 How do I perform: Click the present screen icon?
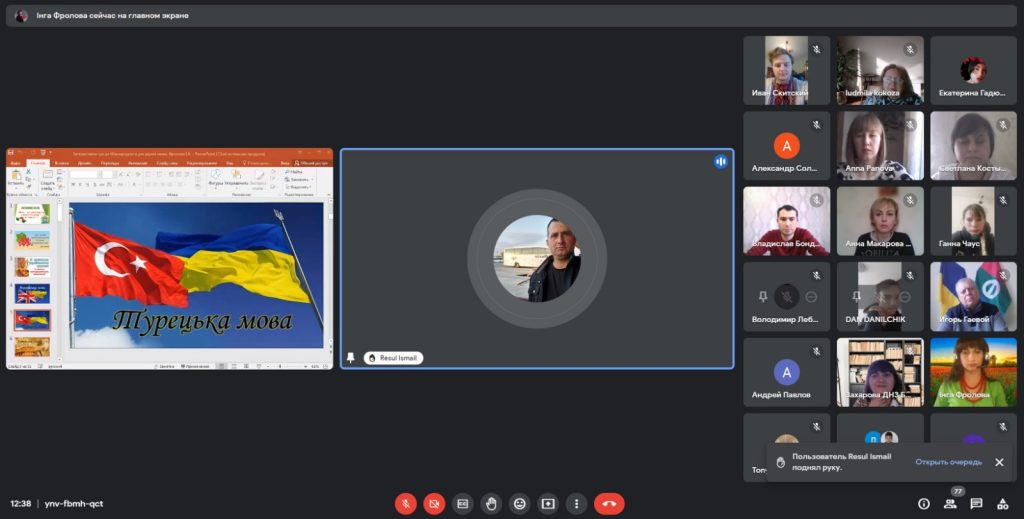click(x=547, y=503)
